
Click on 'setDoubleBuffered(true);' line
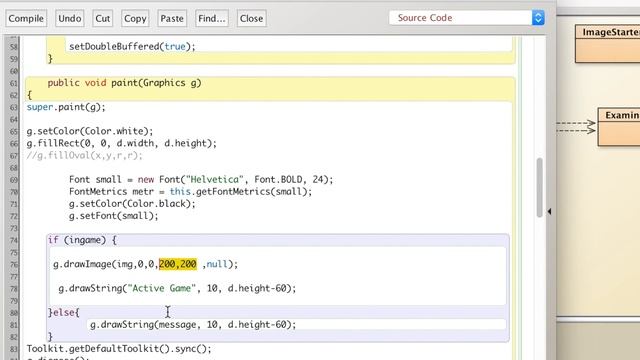click(x=132, y=47)
